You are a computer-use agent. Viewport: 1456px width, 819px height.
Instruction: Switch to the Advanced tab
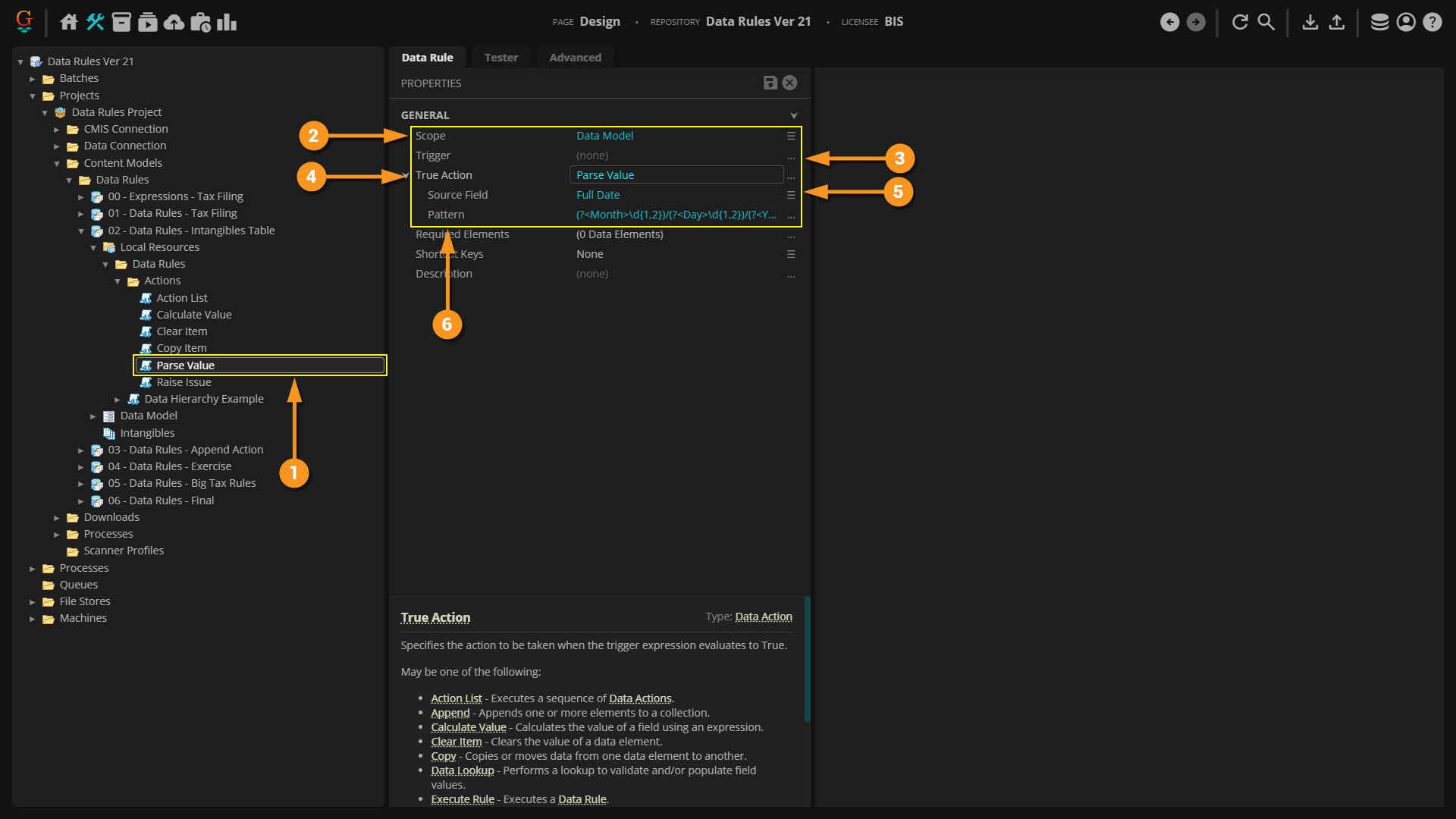tap(575, 58)
